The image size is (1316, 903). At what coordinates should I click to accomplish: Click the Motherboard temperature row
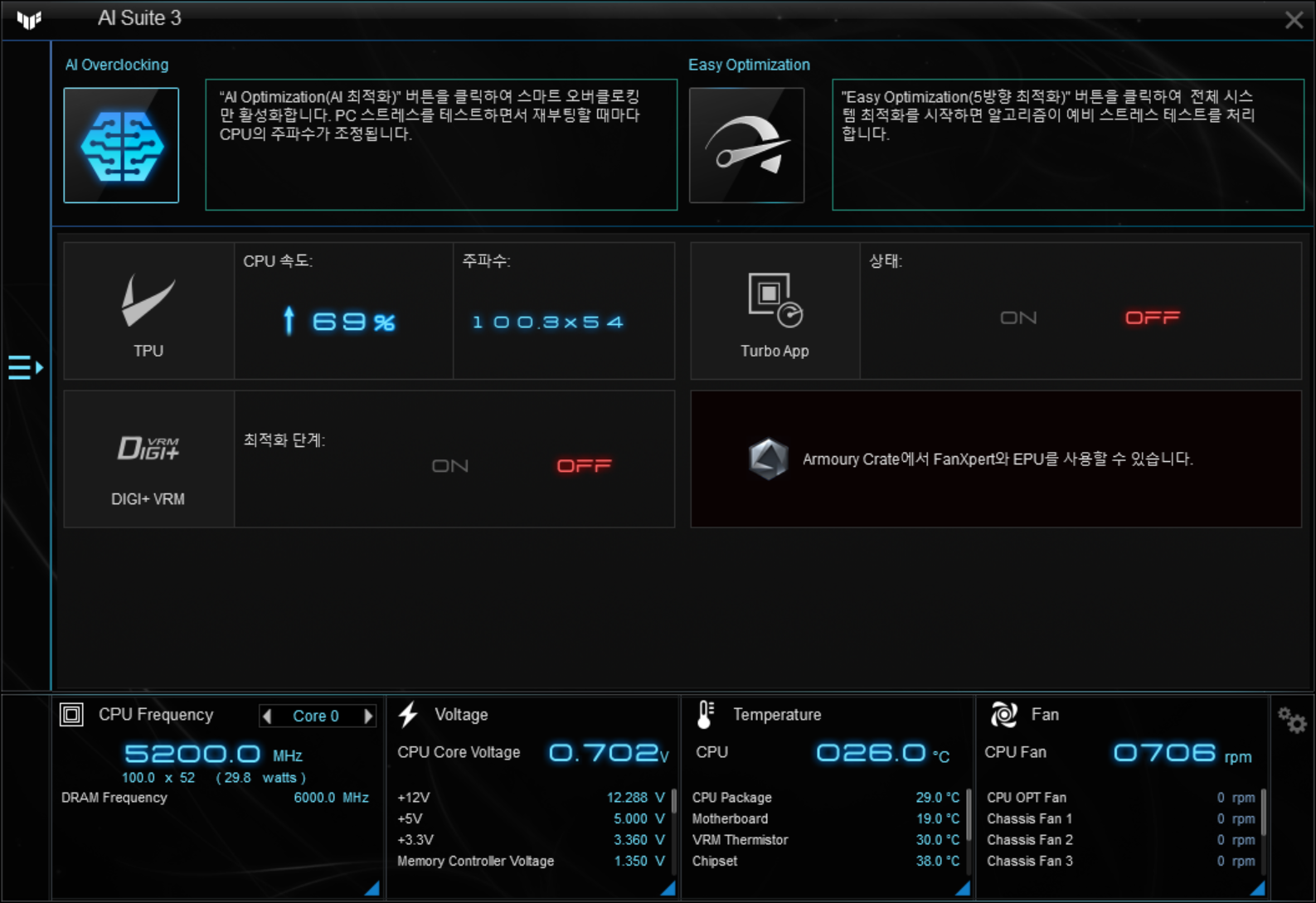tap(826, 818)
